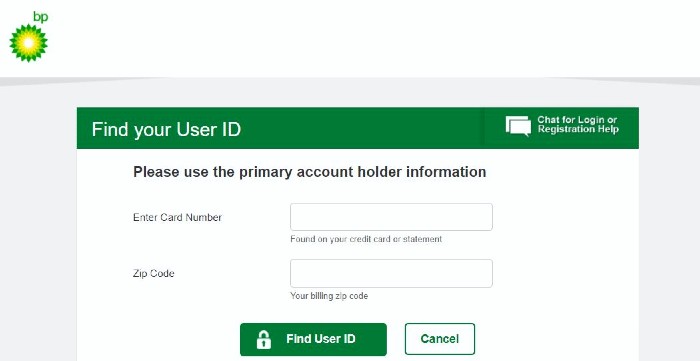Click the padlock icon on Find User ID
Viewport: 700px width, 361px height.
tap(264, 339)
